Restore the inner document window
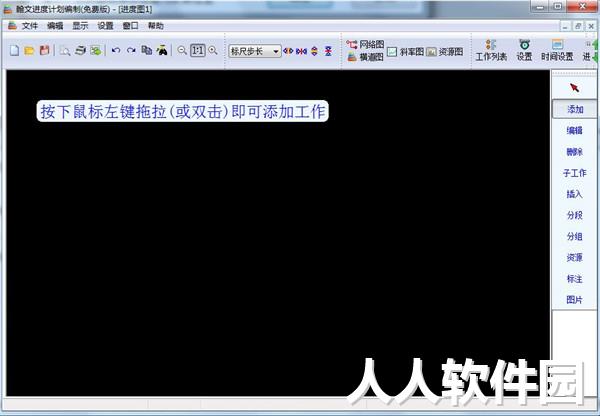This screenshot has width=600, height=416. tap(578, 26)
